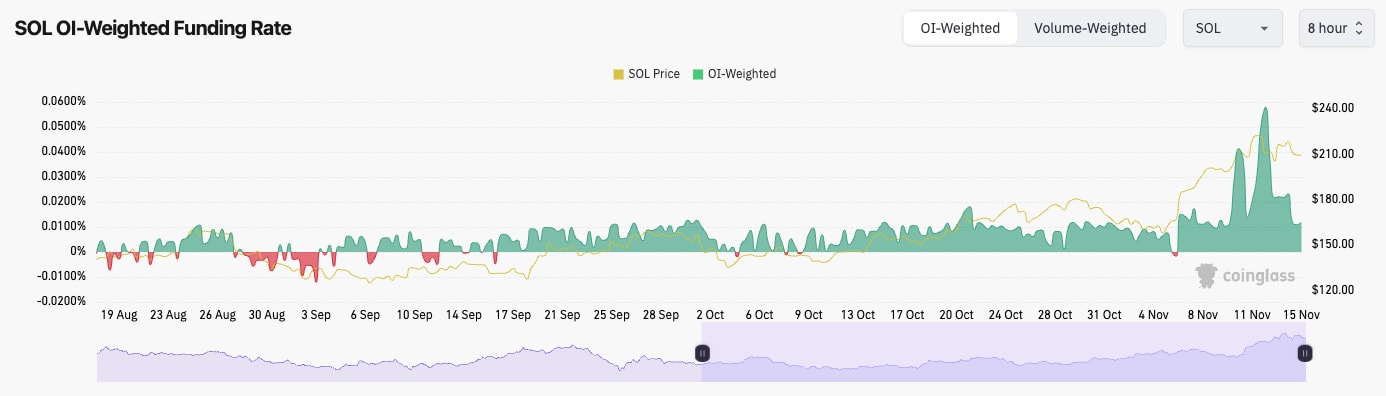Click the 2 Oct date label
1386x396 pixels.
click(710, 315)
